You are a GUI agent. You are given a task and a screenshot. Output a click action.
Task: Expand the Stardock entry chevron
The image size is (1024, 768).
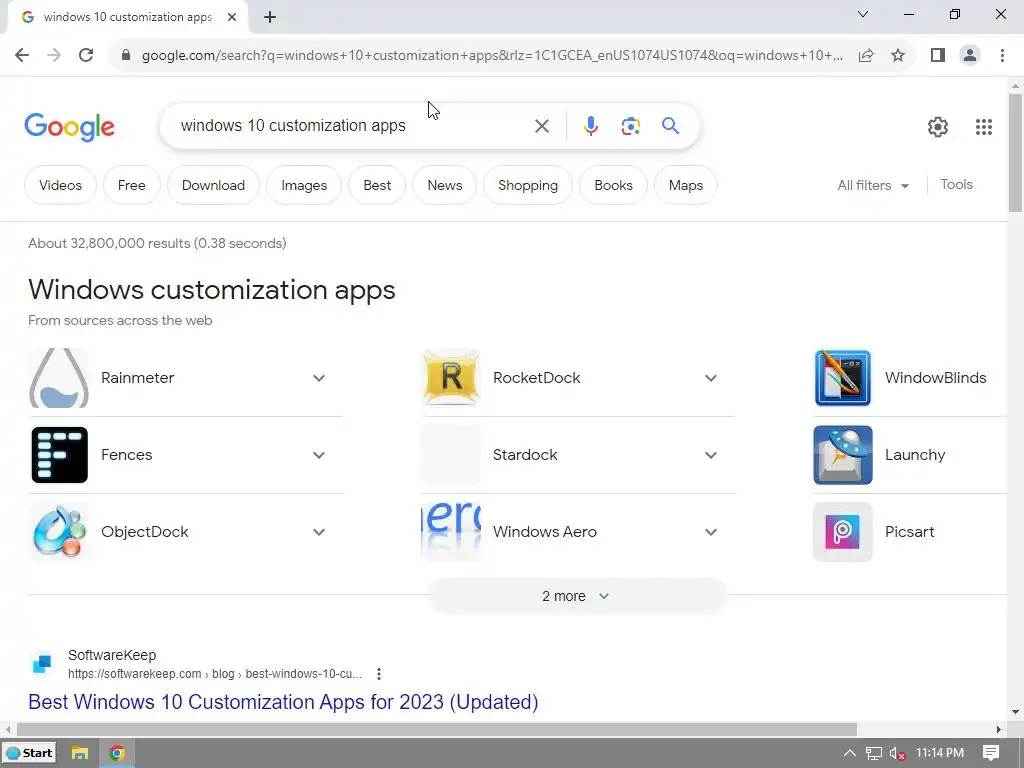tap(711, 455)
